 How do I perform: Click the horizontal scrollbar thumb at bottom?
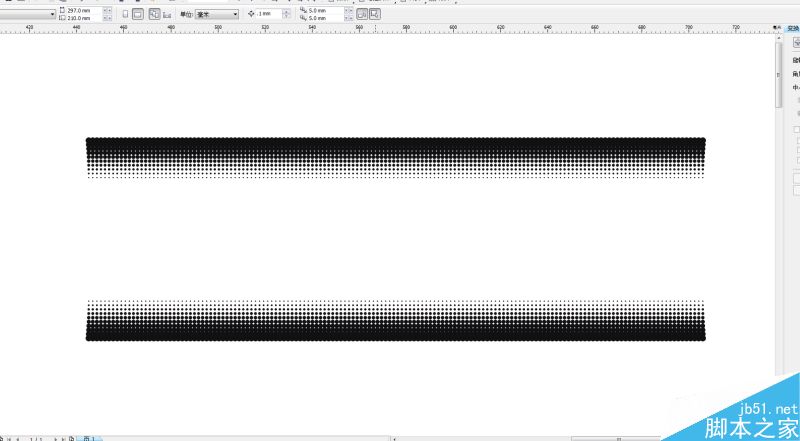coord(618,438)
